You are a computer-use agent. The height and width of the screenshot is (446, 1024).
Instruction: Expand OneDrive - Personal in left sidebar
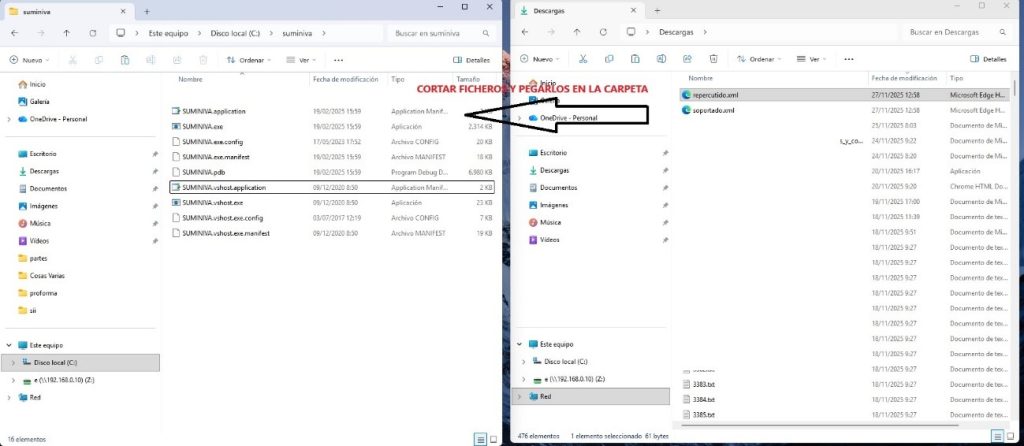9,119
